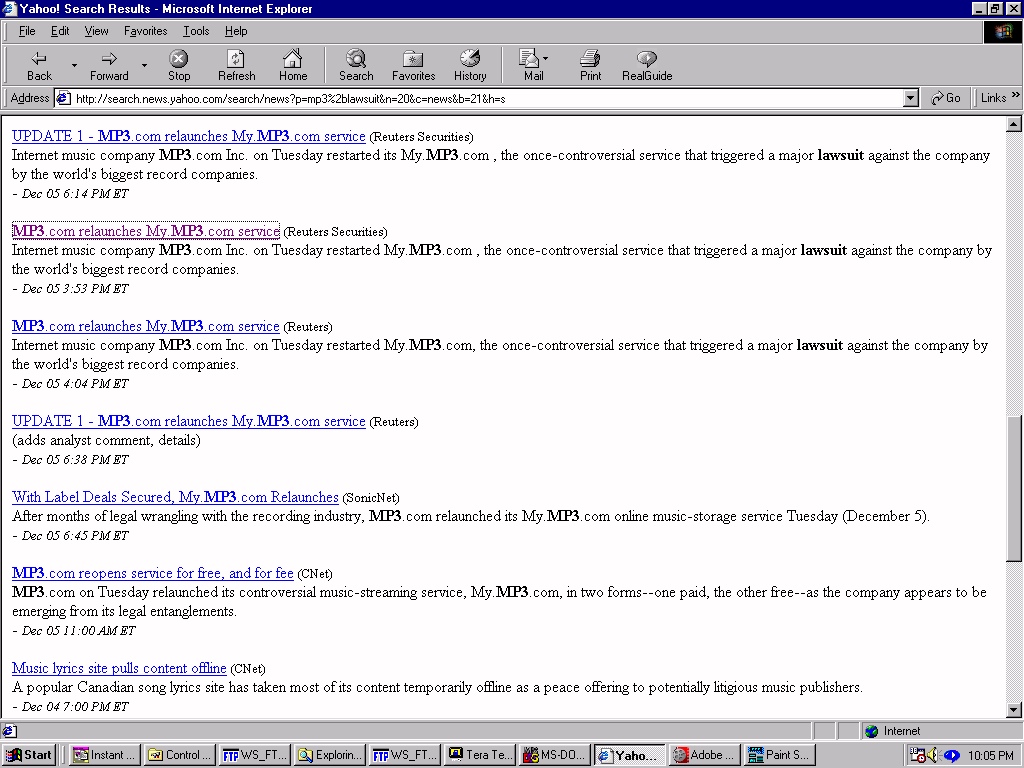
Task: Click the Yahoo taskbar button
Action: pyautogui.click(x=629, y=756)
